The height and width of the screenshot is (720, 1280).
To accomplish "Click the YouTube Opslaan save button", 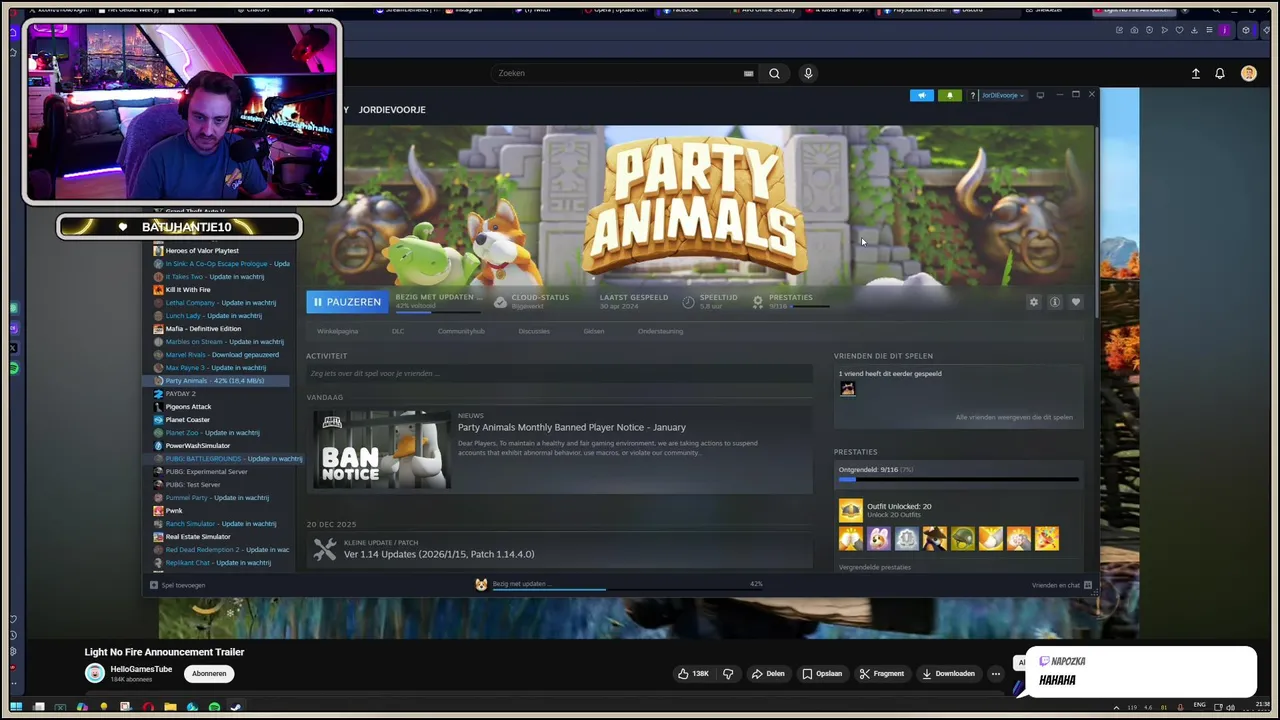I will pos(821,674).
